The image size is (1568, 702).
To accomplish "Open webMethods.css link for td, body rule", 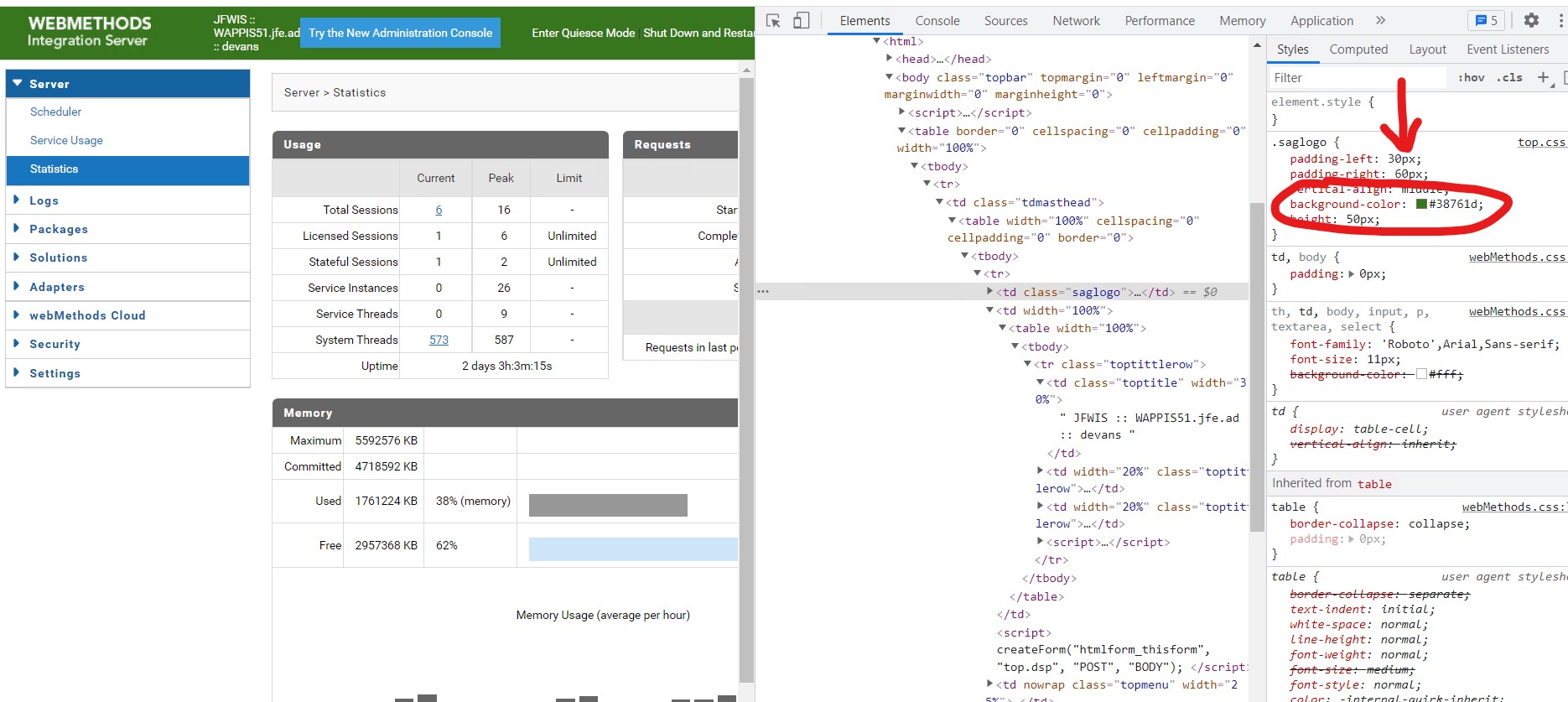I will 1516,257.
